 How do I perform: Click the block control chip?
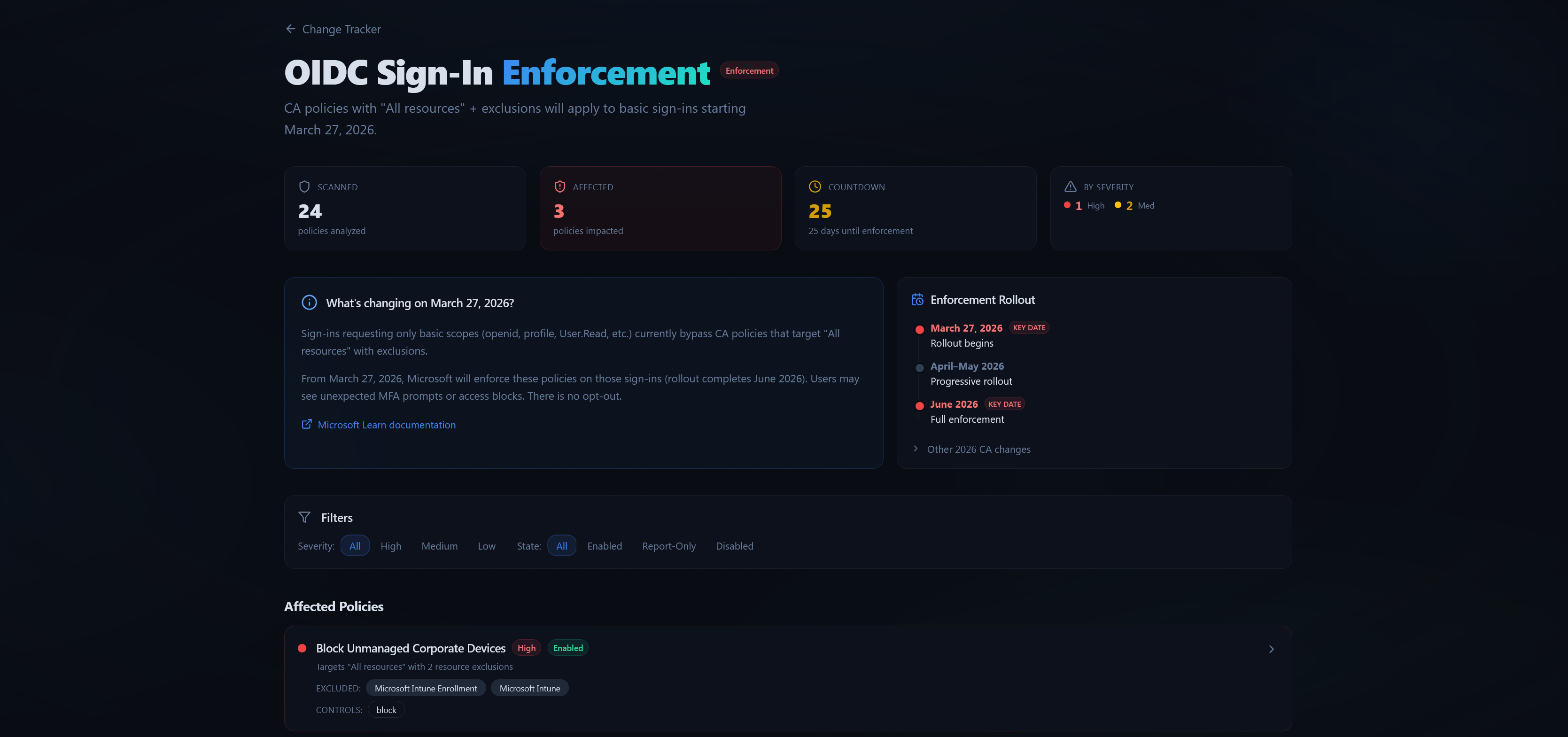pos(386,710)
